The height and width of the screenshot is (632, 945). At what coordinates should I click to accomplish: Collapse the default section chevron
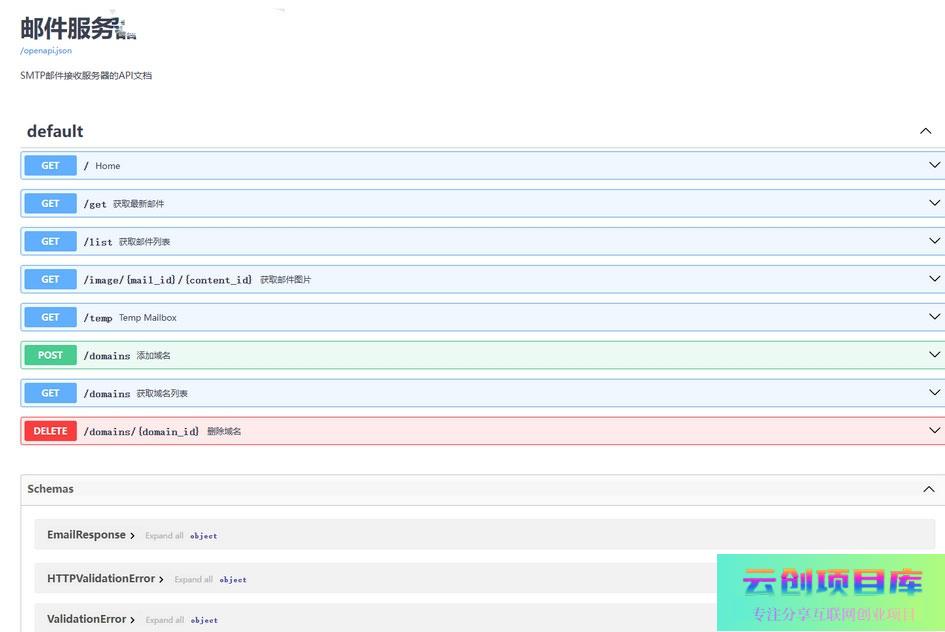click(x=925, y=131)
